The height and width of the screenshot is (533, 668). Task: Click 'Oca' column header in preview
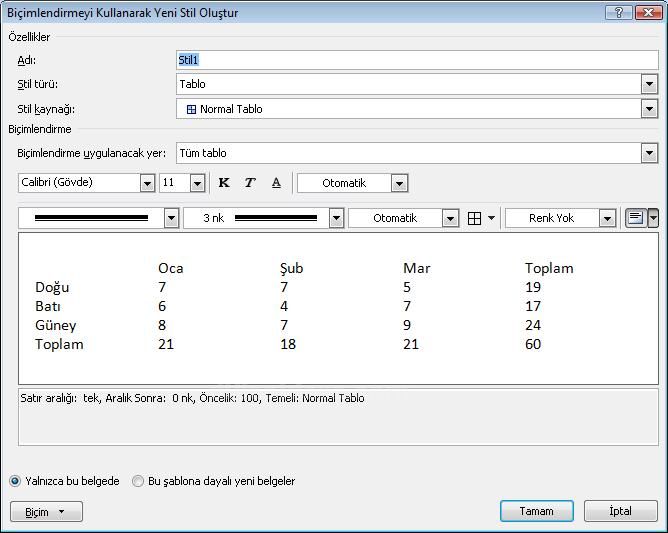pos(170,268)
